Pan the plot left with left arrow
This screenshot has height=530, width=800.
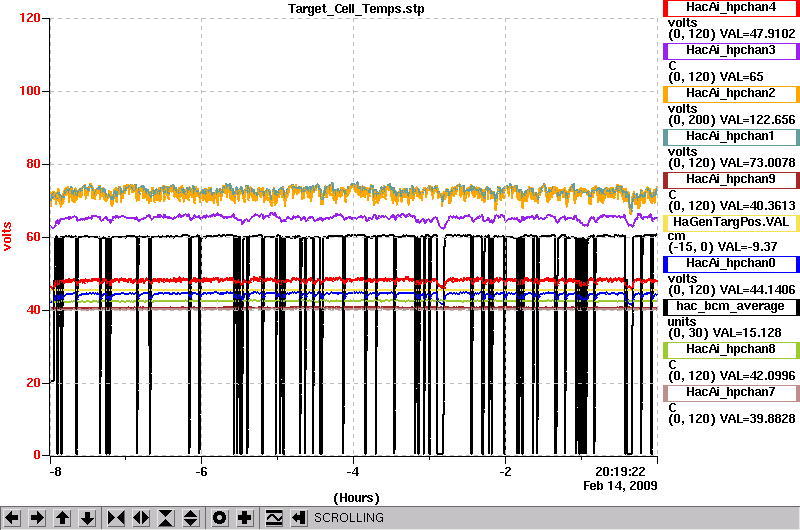click(x=12, y=518)
